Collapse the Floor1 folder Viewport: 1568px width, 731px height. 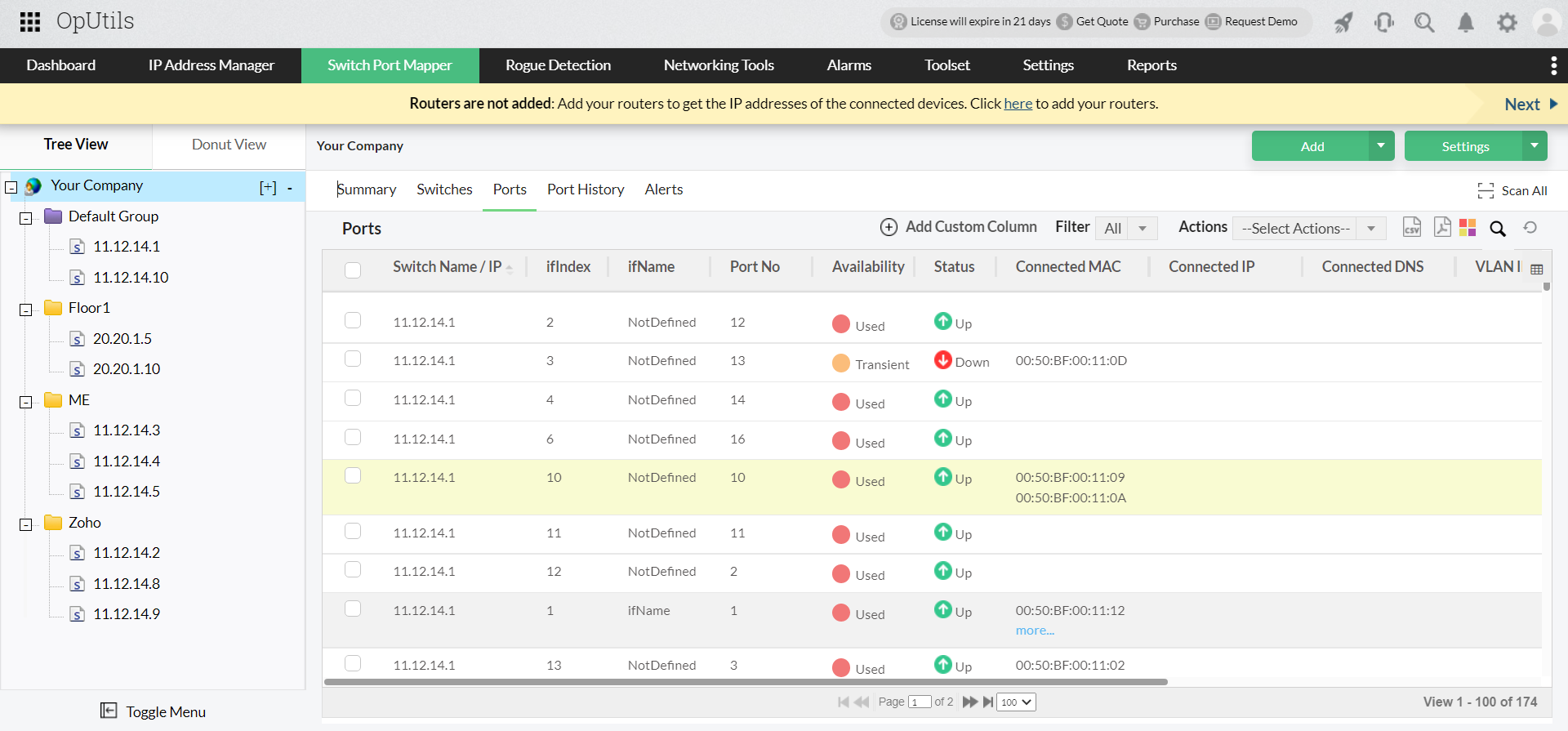tap(26, 310)
